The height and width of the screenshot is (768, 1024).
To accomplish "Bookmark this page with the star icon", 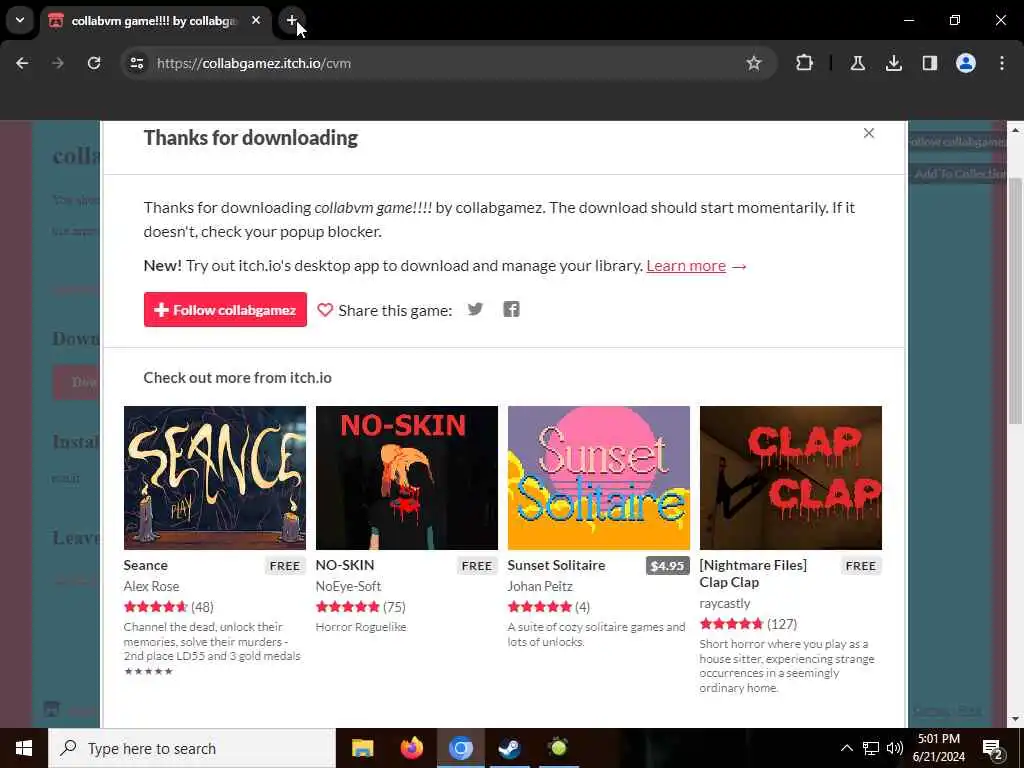I will coord(754,63).
